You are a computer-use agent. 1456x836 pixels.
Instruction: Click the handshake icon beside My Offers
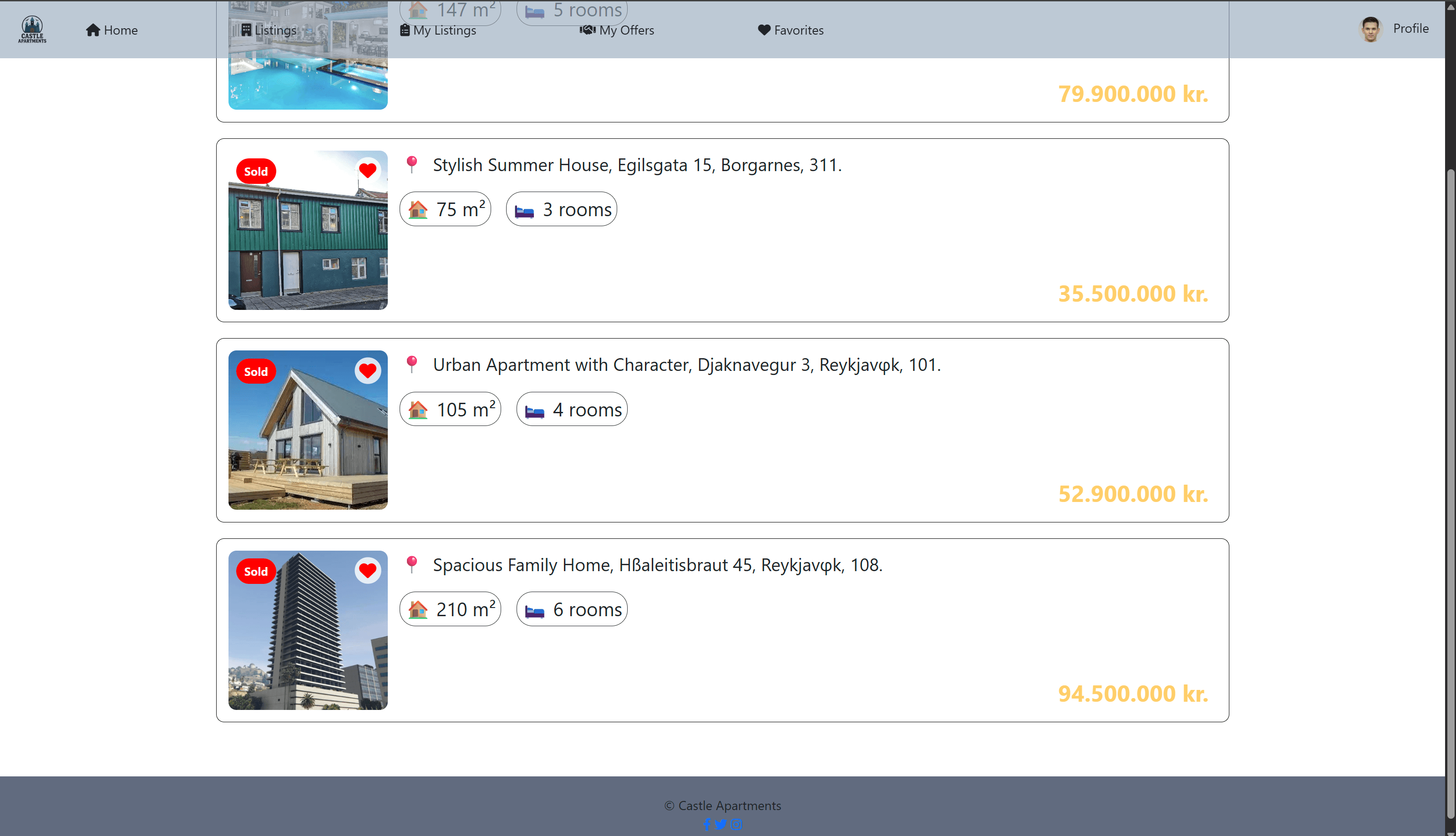click(x=587, y=29)
